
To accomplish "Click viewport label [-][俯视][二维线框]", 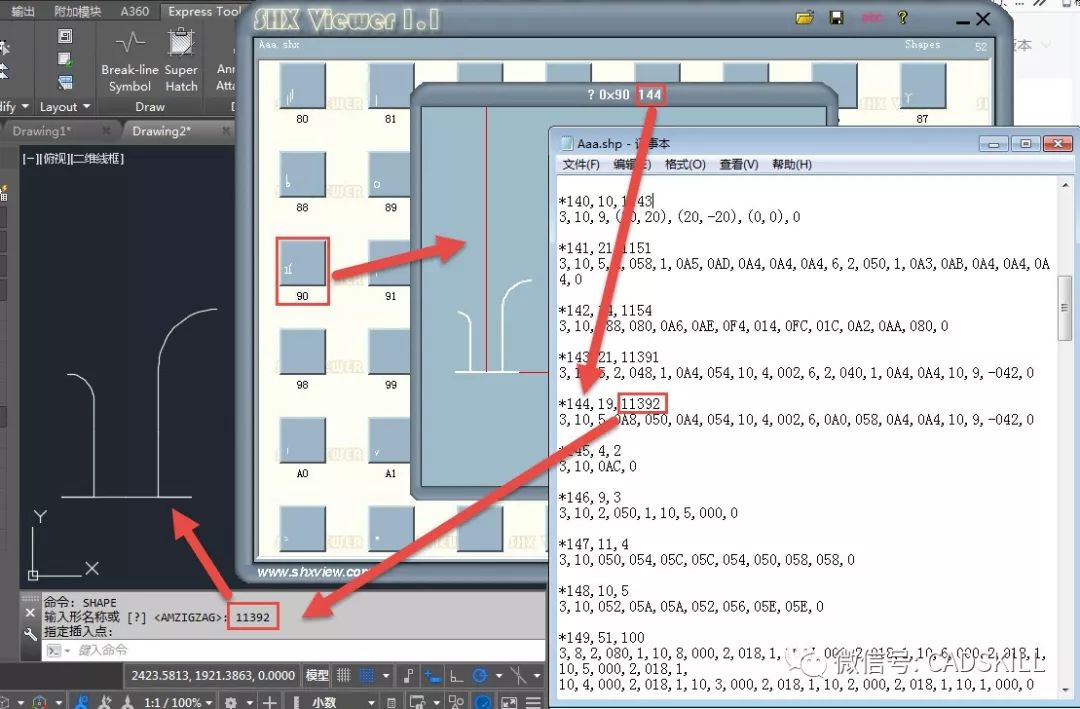I will (73, 159).
